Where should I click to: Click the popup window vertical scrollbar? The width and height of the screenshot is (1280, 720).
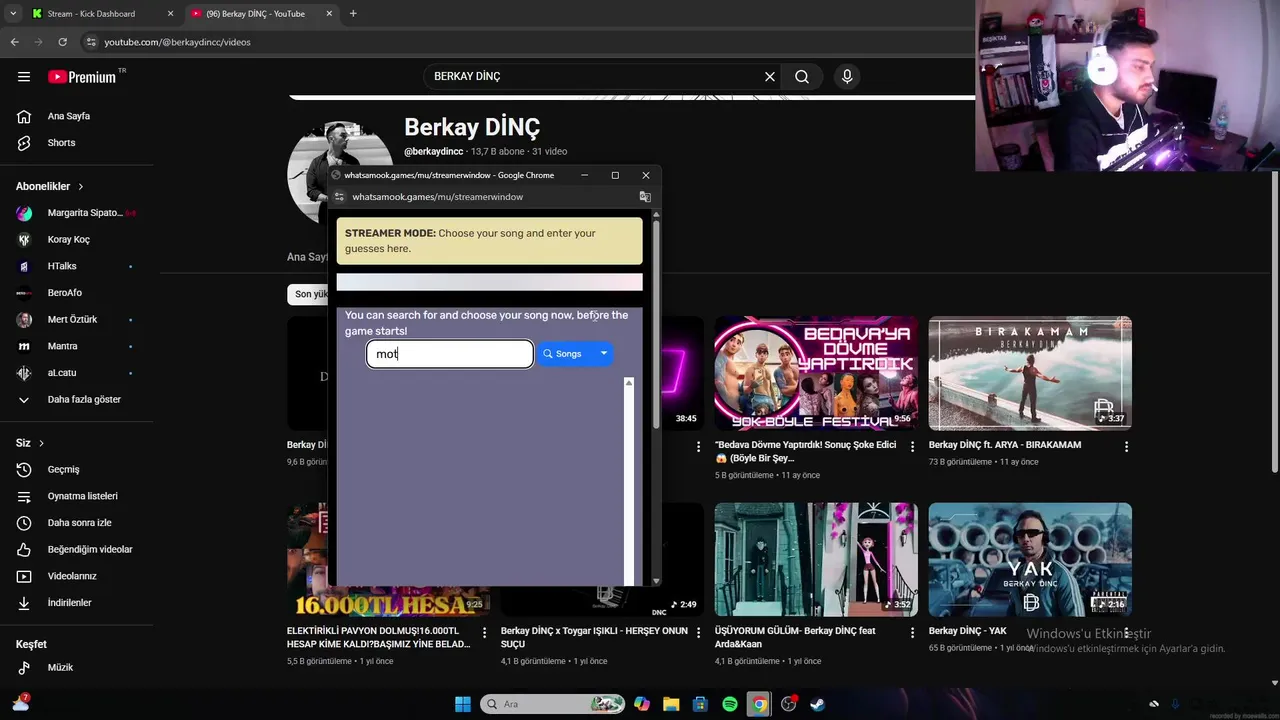point(656,325)
